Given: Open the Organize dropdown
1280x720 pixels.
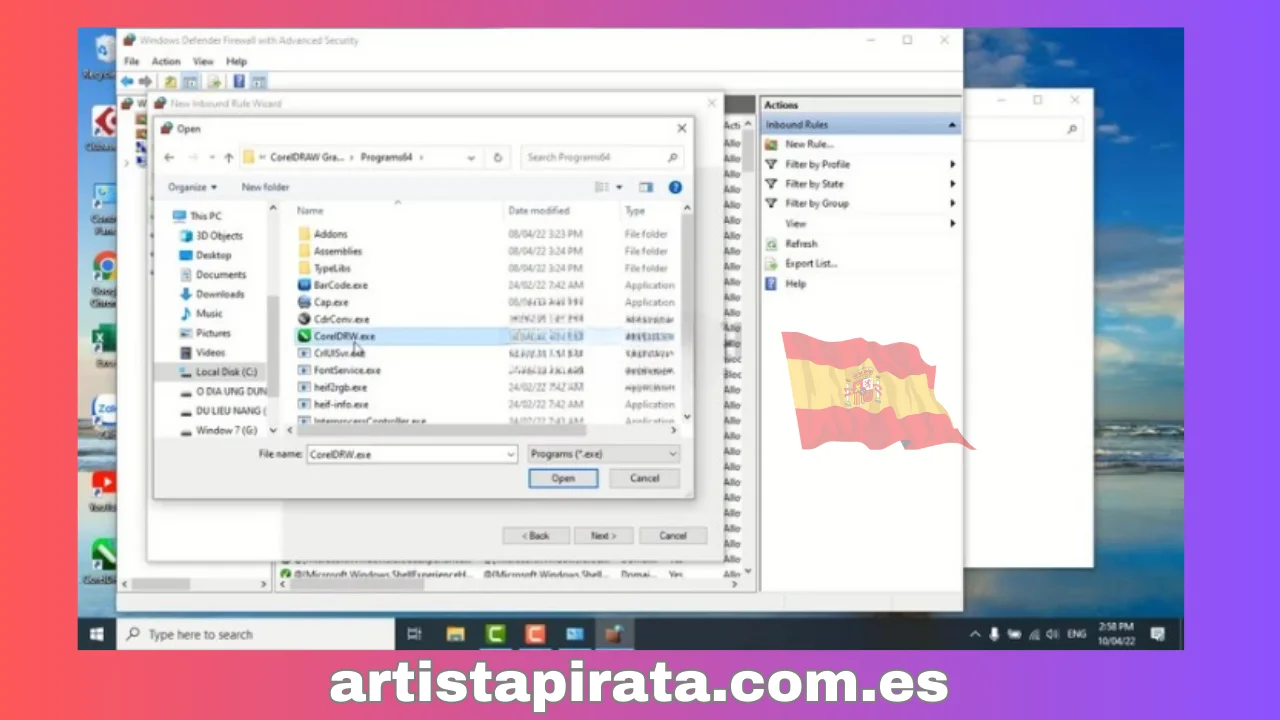Looking at the screenshot, I should coord(192,187).
